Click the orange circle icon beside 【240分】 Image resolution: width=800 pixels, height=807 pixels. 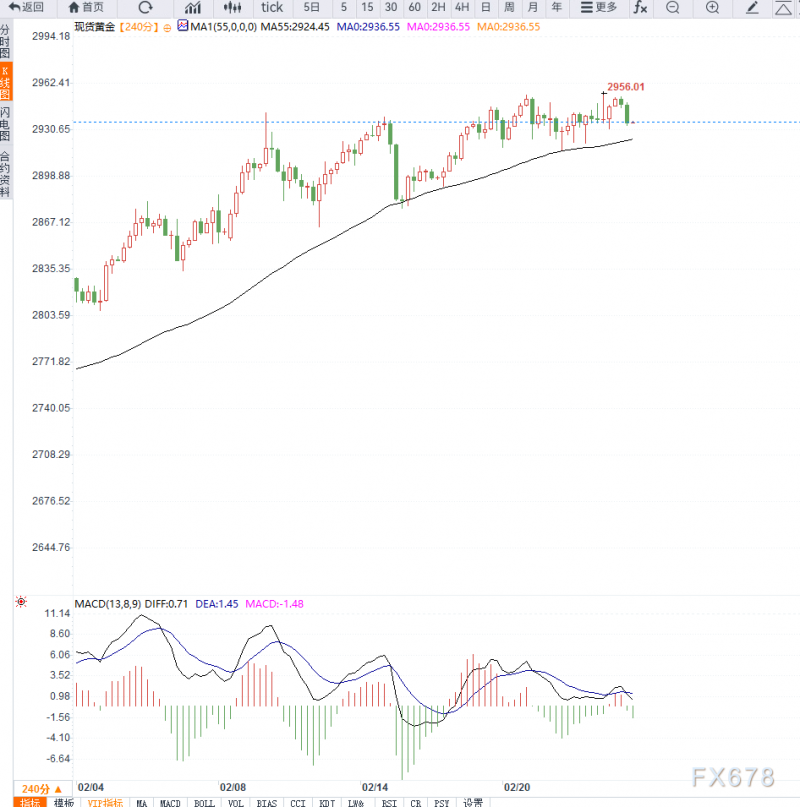167,28
